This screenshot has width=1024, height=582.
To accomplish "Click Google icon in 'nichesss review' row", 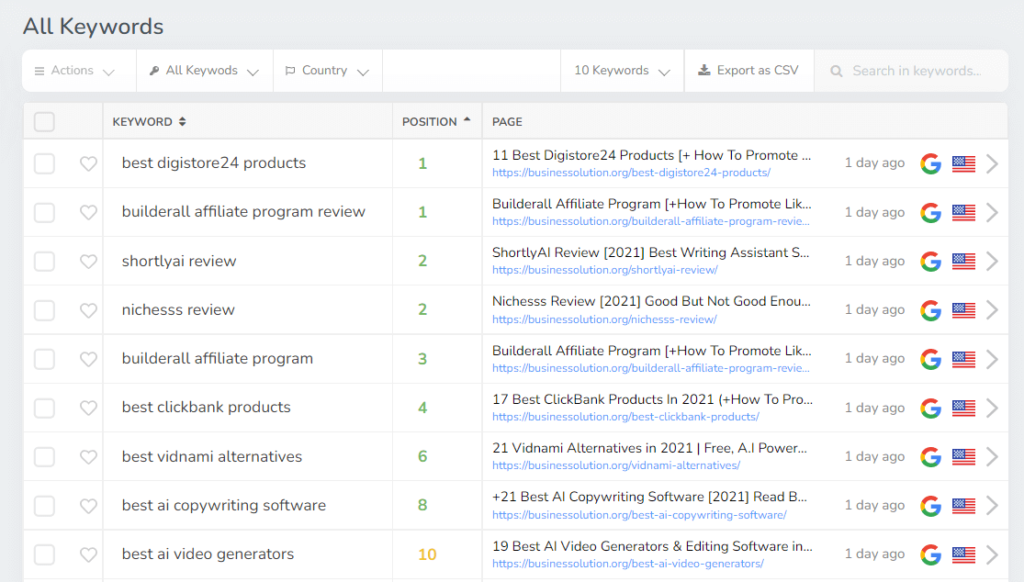I will (x=931, y=310).
